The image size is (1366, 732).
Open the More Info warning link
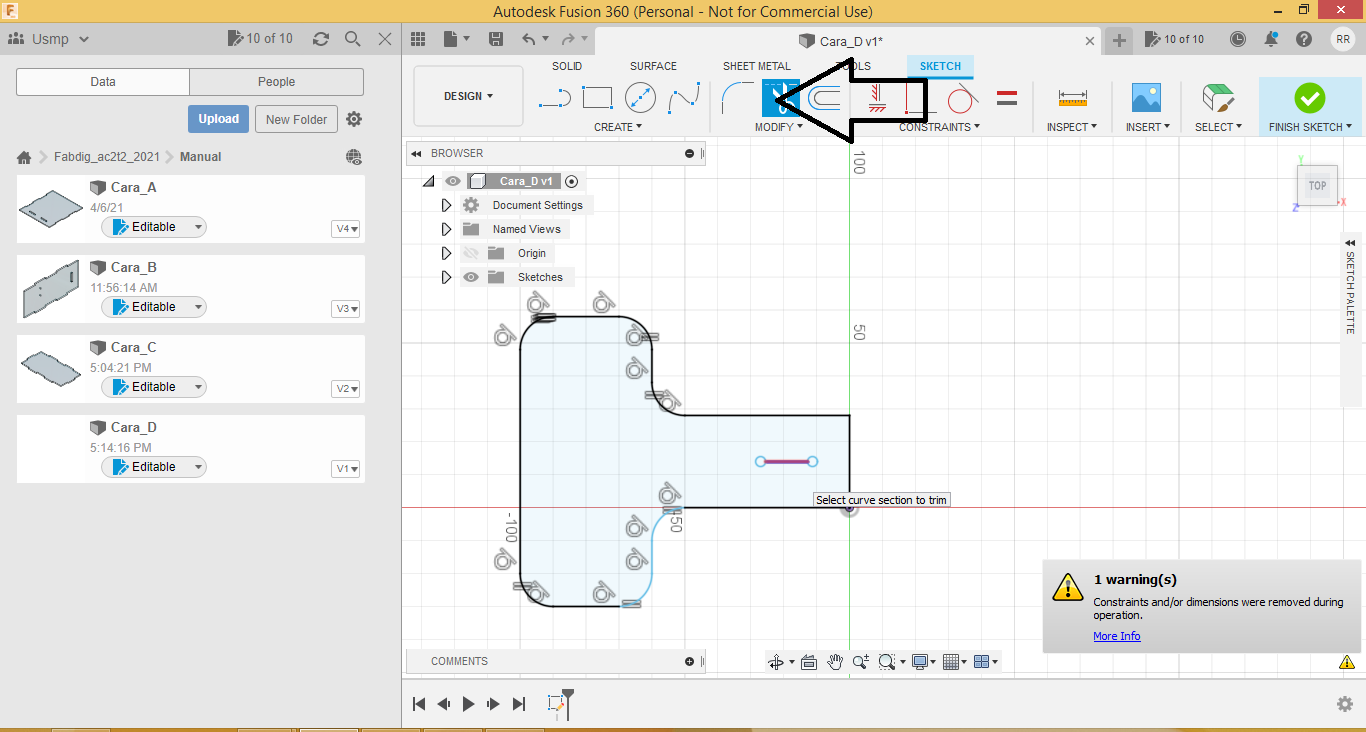coord(1117,636)
